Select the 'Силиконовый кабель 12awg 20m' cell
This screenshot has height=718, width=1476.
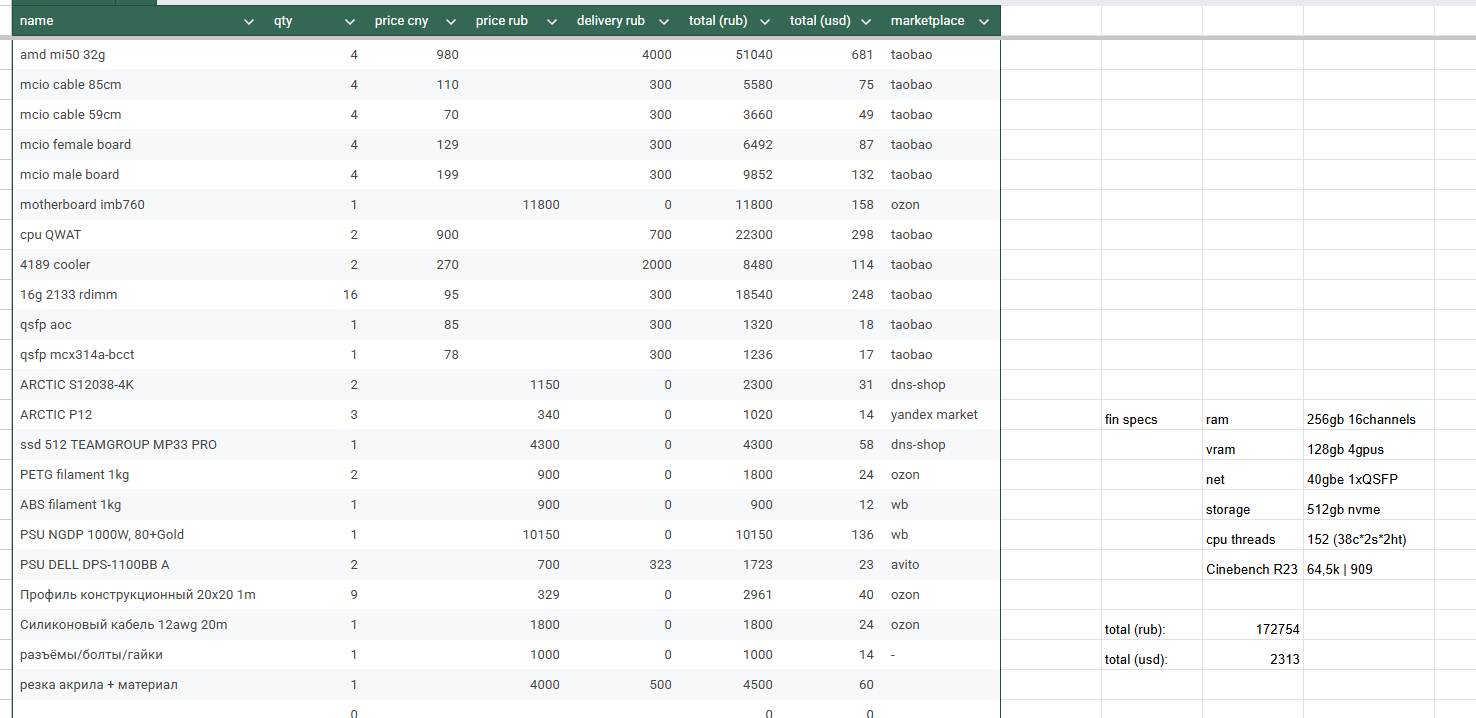click(138, 625)
